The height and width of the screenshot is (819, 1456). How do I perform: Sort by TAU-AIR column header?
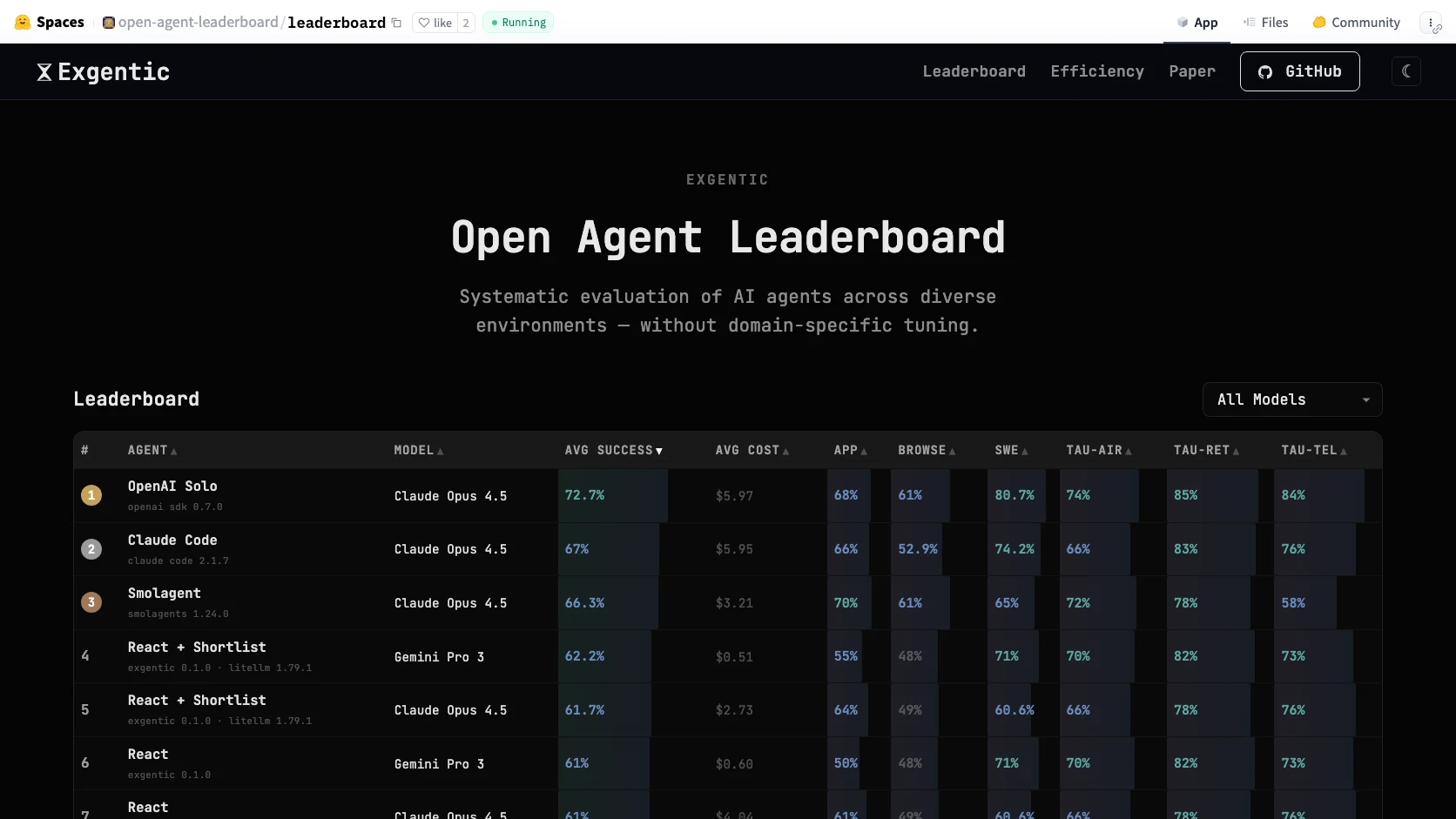[1099, 450]
